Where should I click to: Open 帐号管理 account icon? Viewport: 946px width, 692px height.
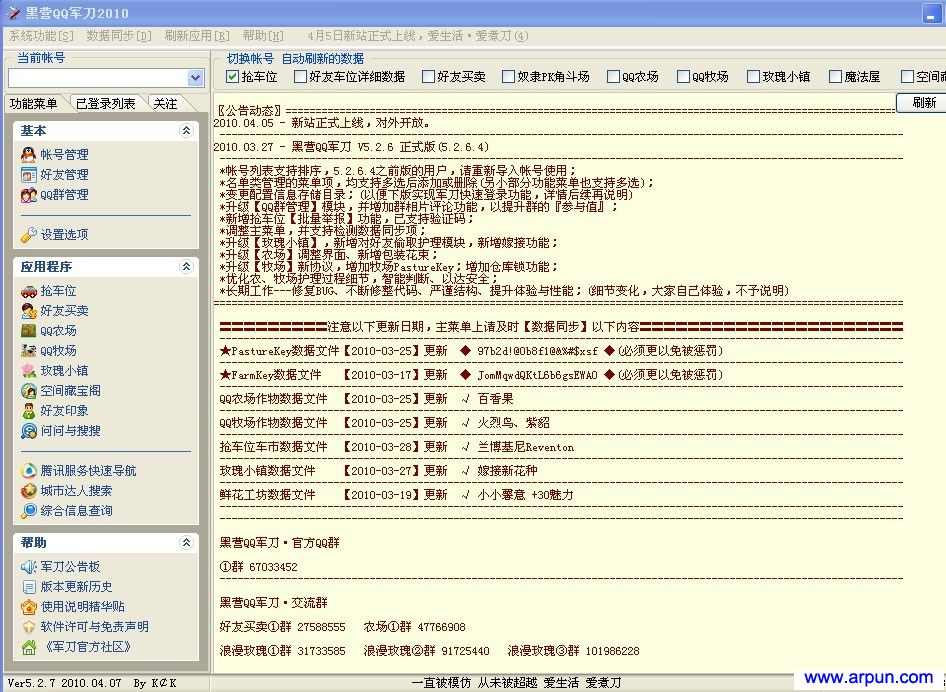28,154
